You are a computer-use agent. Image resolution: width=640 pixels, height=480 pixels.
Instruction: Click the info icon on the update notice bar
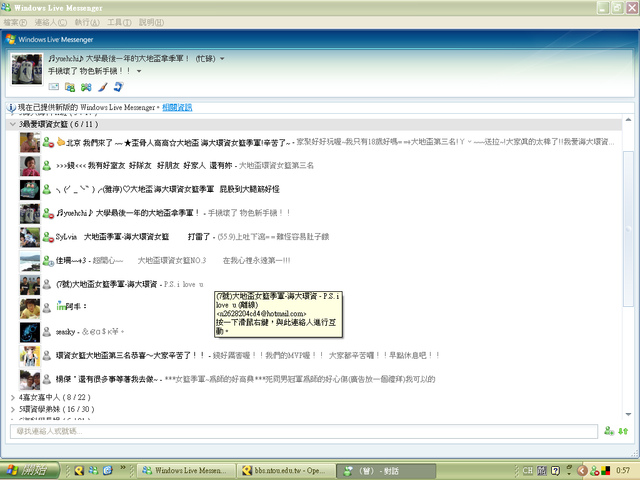(11, 107)
